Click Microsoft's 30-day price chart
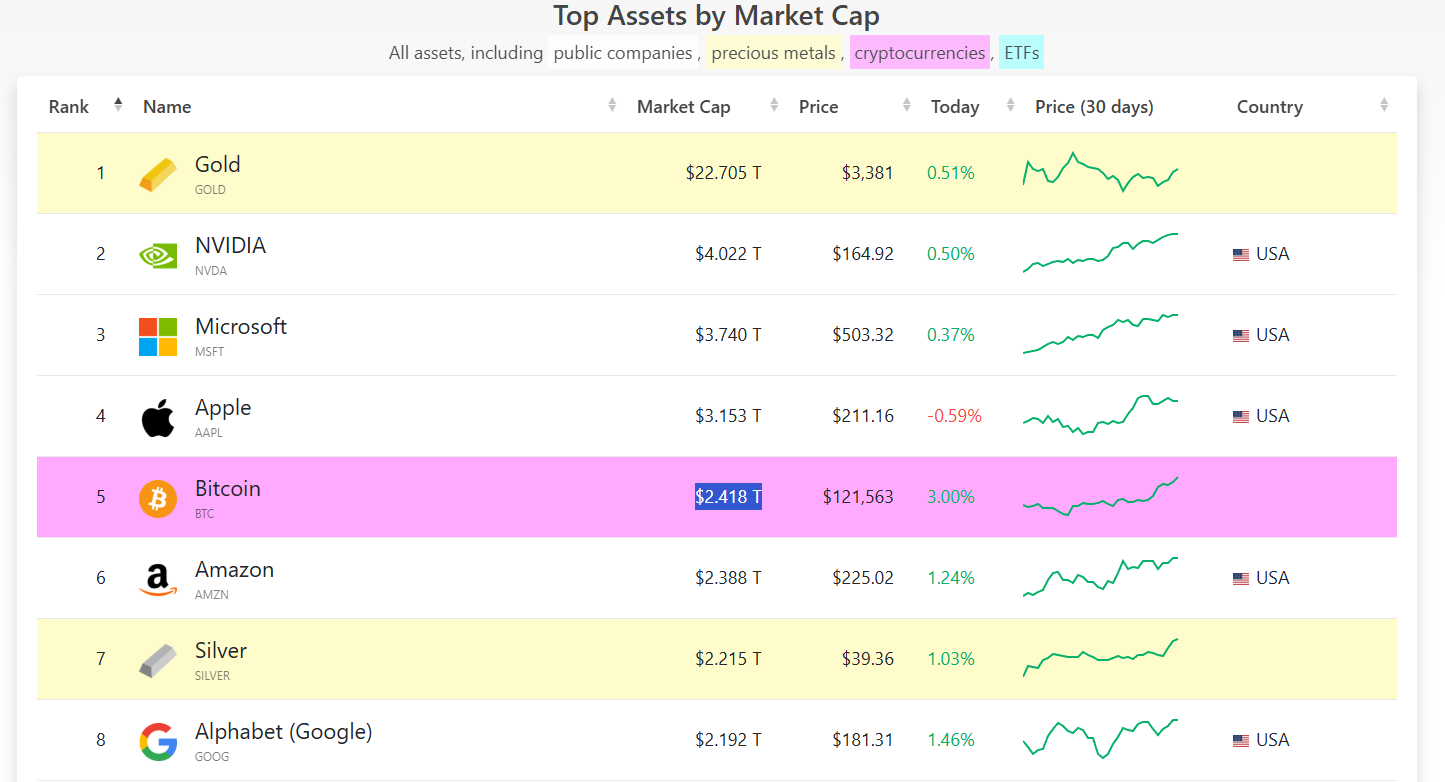The height and width of the screenshot is (782, 1445). click(x=1100, y=334)
